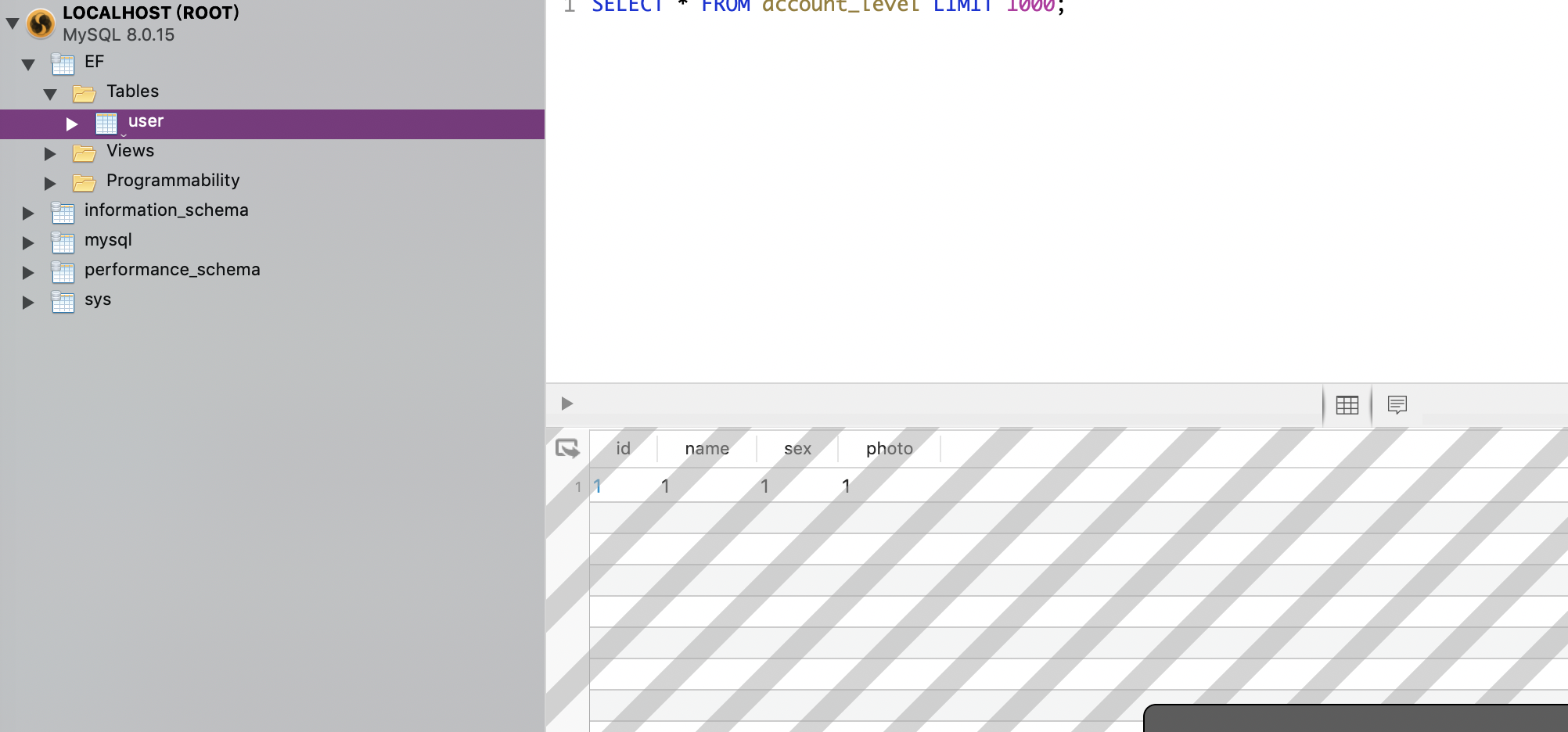Click the localhost MySQL server icon
This screenshot has width=1568, height=732.
coord(41,23)
